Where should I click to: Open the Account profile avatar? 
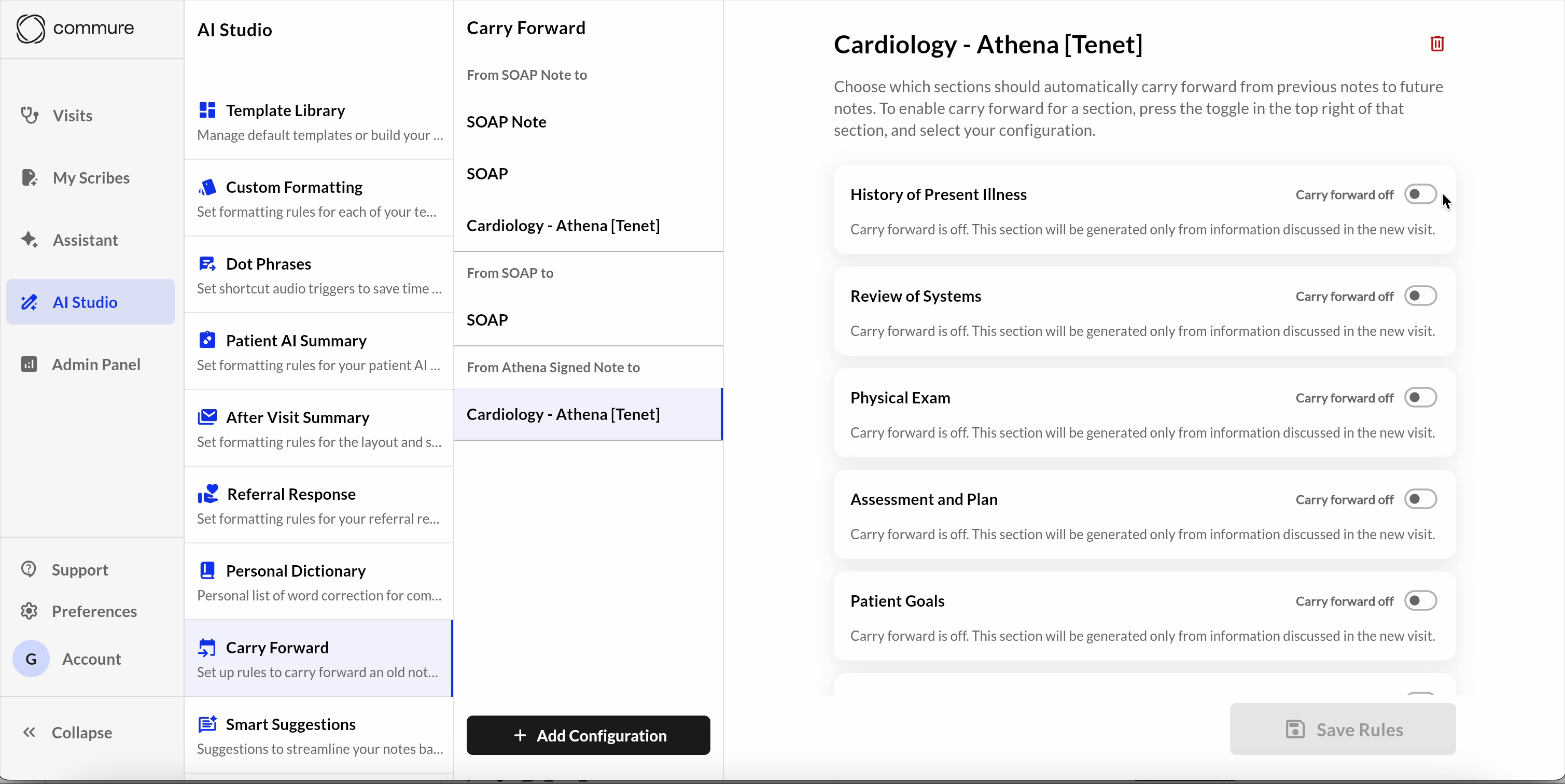(x=31, y=659)
